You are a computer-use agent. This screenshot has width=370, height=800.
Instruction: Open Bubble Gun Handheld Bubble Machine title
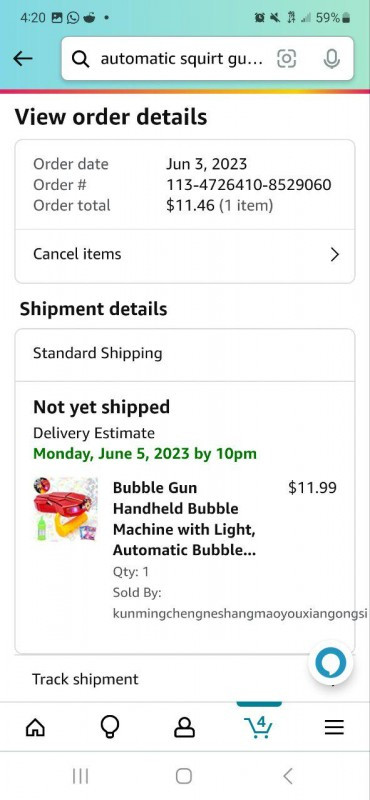184,518
